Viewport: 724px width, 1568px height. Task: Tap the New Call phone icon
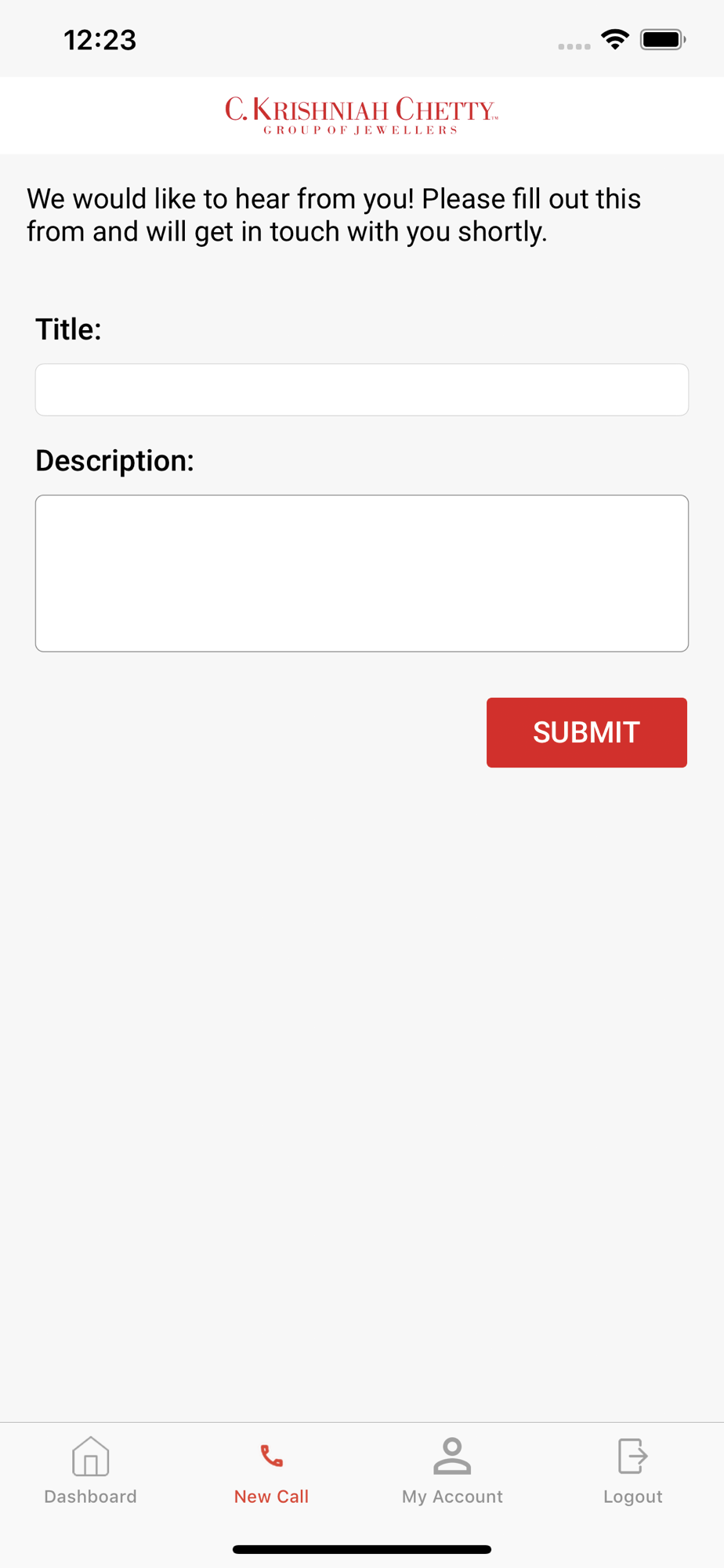point(271,1457)
